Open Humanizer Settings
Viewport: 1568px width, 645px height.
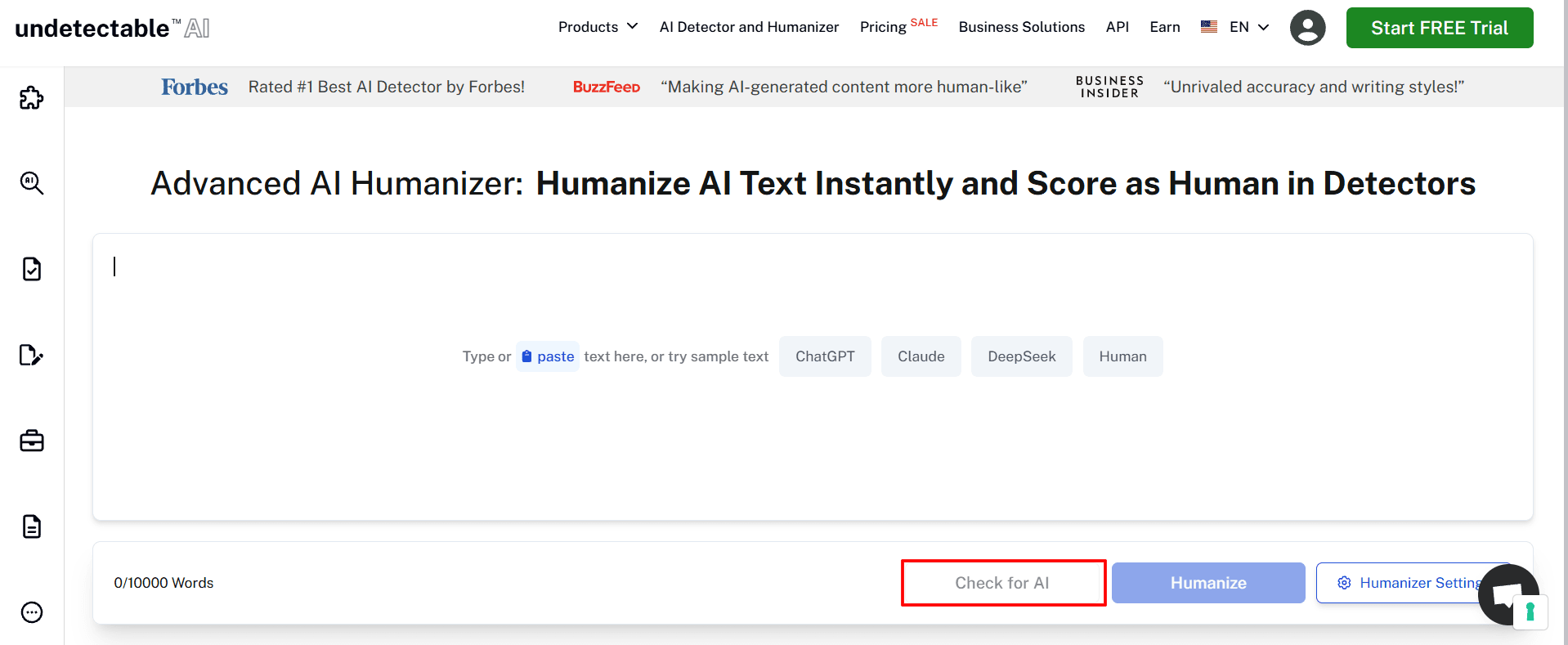tap(1413, 583)
